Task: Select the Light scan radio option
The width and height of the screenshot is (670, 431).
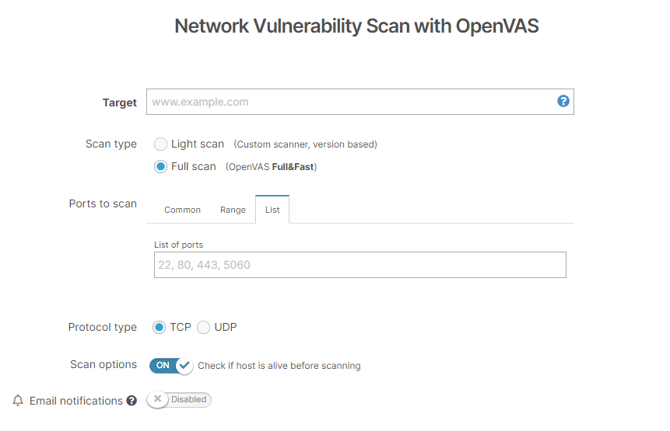Action: point(160,144)
